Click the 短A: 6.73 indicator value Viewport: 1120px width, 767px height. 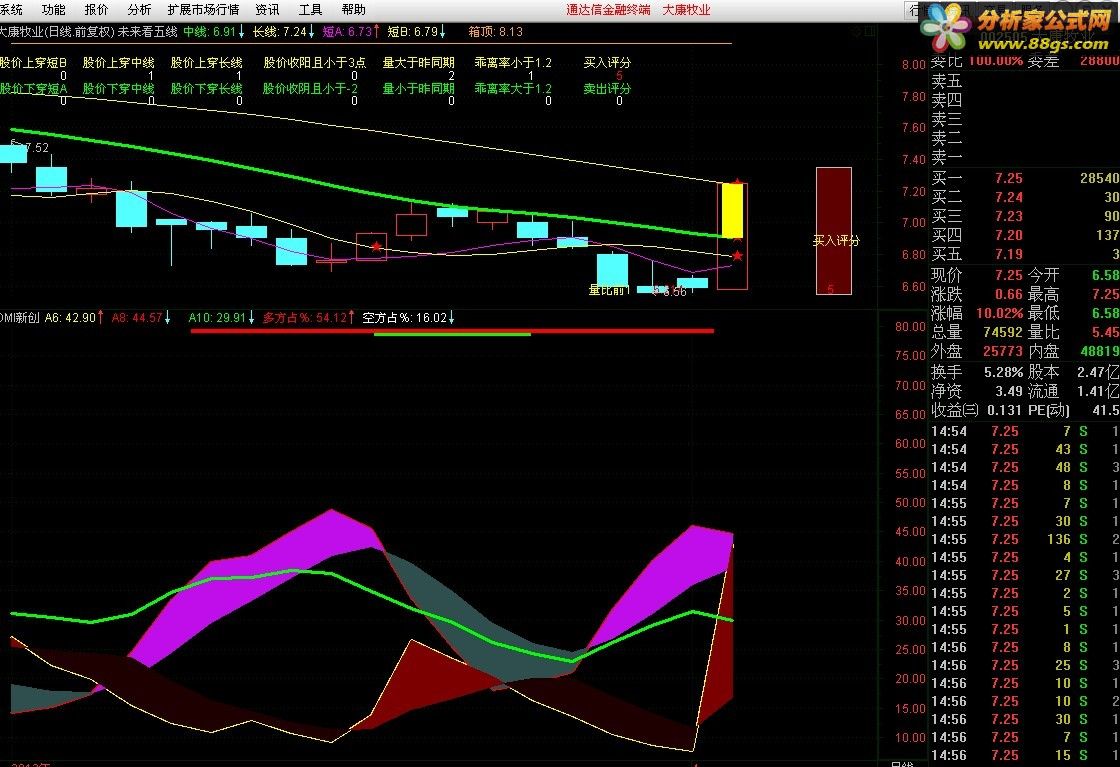pos(351,31)
